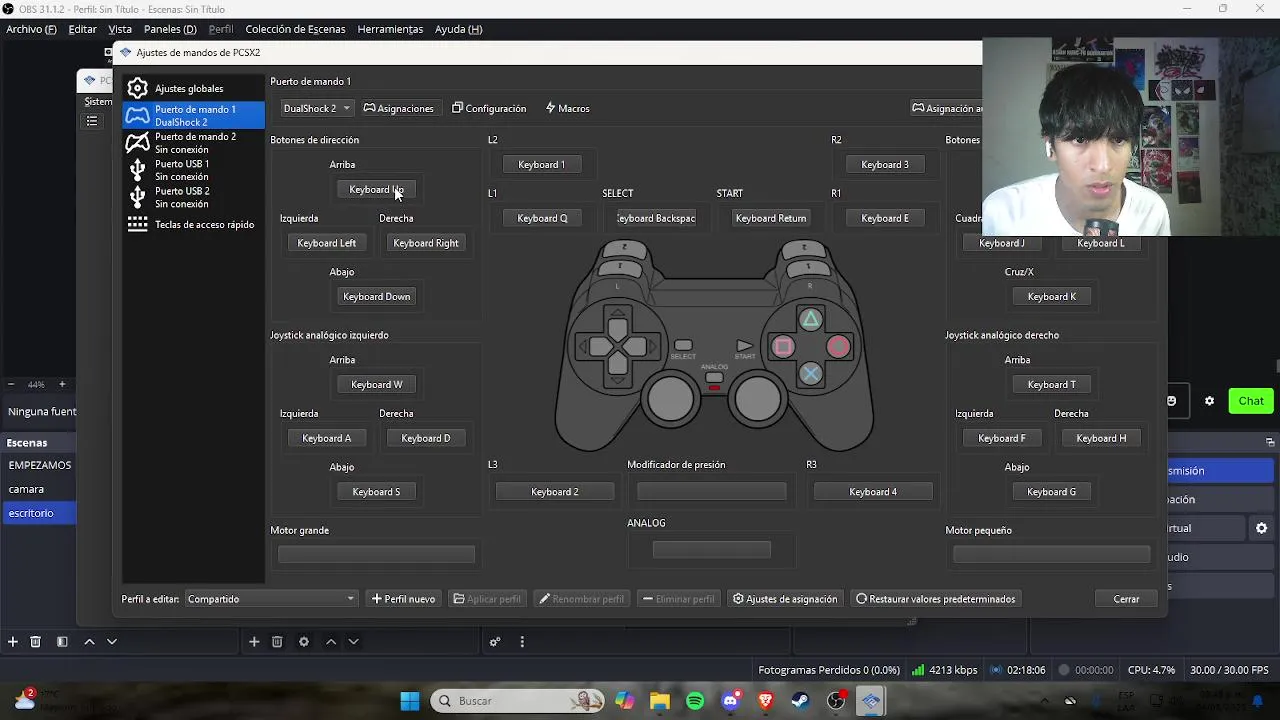Open Perfil a editar Compartido dropdown
Image resolution: width=1280 pixels, height=720 pixels.
[x=271, y=599]
